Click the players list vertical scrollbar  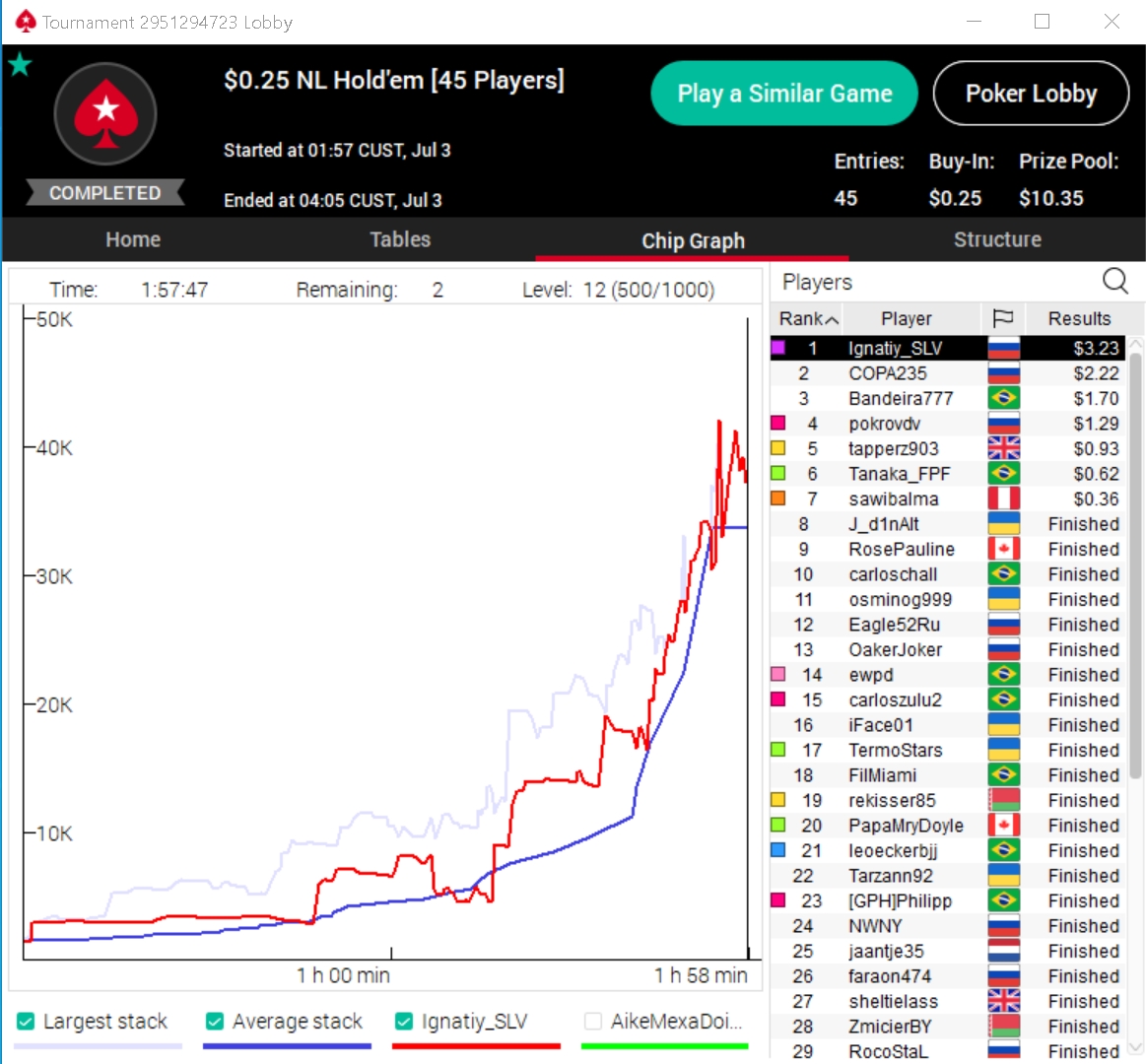pos(1136,565)
